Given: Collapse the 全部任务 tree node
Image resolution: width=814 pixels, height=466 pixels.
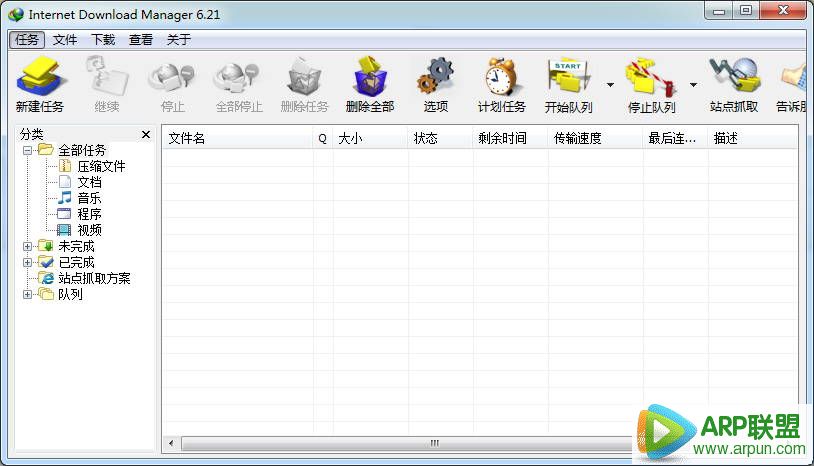Looking at the screenshot, I should [28, 150].
